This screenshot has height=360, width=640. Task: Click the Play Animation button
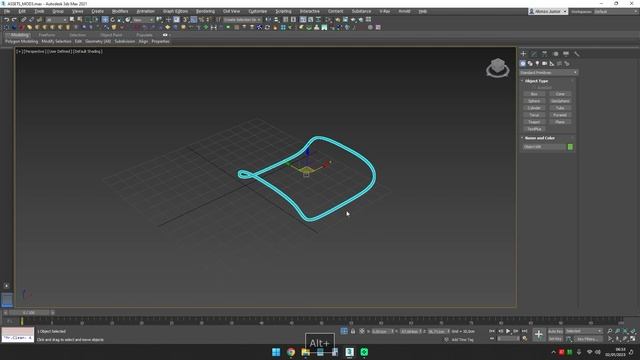pos(508,331)
